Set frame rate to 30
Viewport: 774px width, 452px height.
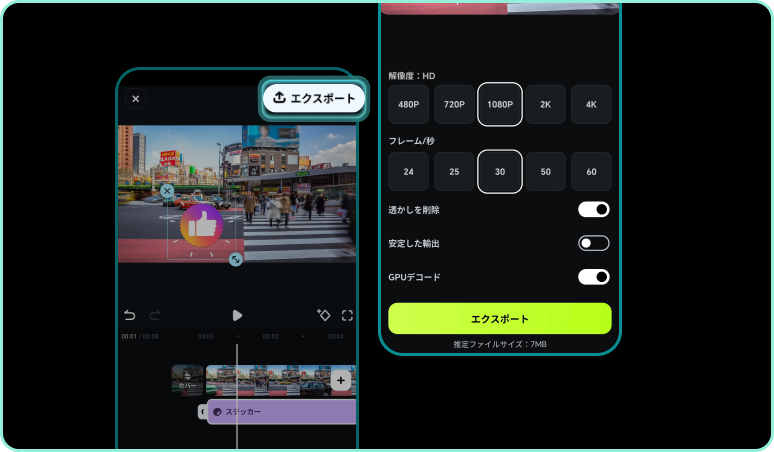(500, 172)
